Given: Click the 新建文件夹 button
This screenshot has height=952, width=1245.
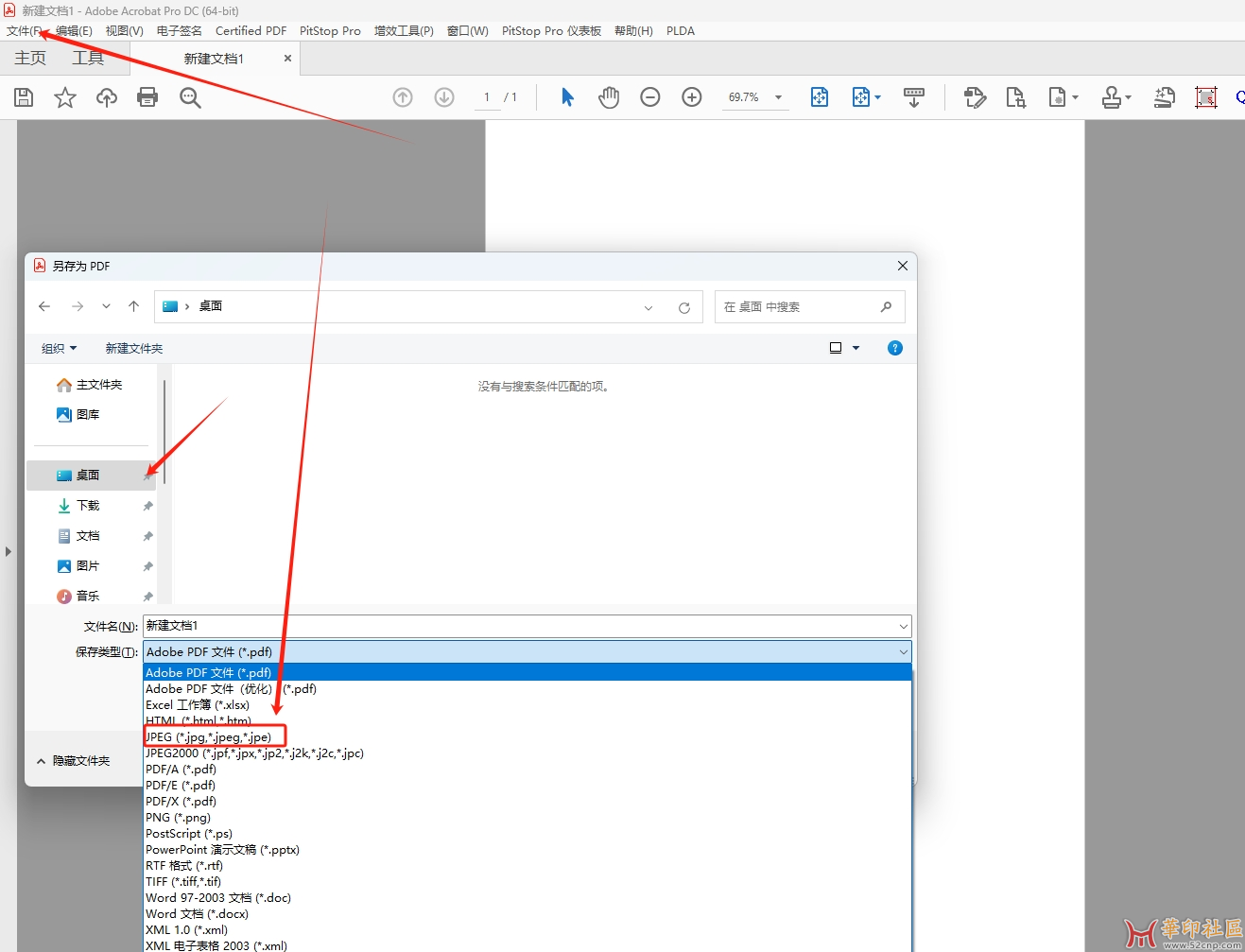Looking at the screenshot, I should click(x=134, y=349).
